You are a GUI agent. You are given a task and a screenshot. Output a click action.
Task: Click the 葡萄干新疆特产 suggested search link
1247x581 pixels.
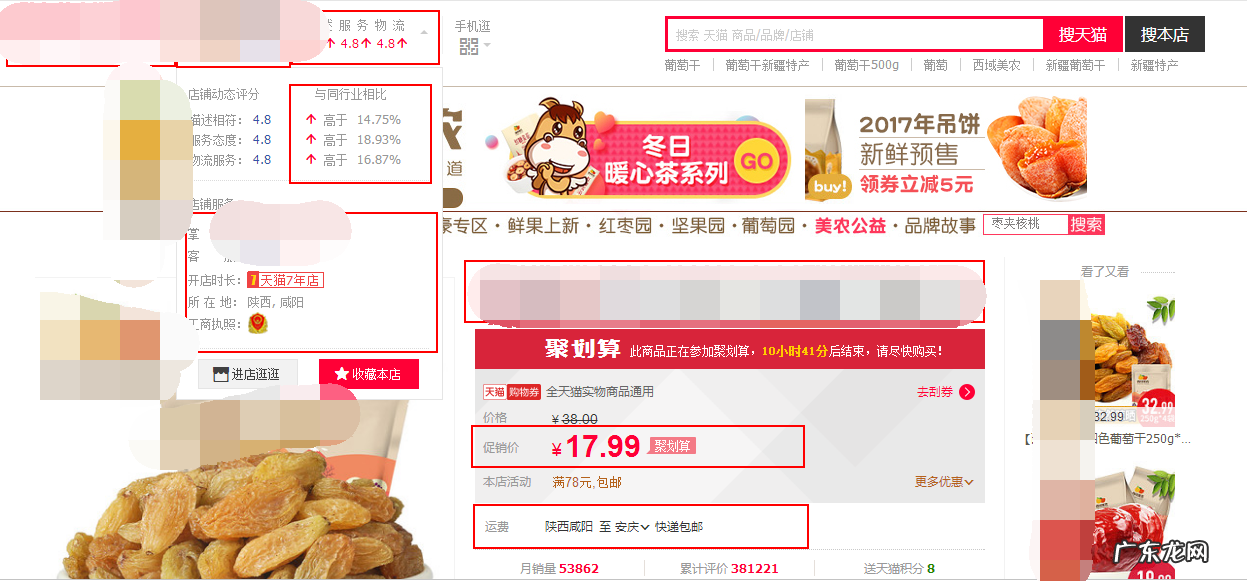(767, 65)
